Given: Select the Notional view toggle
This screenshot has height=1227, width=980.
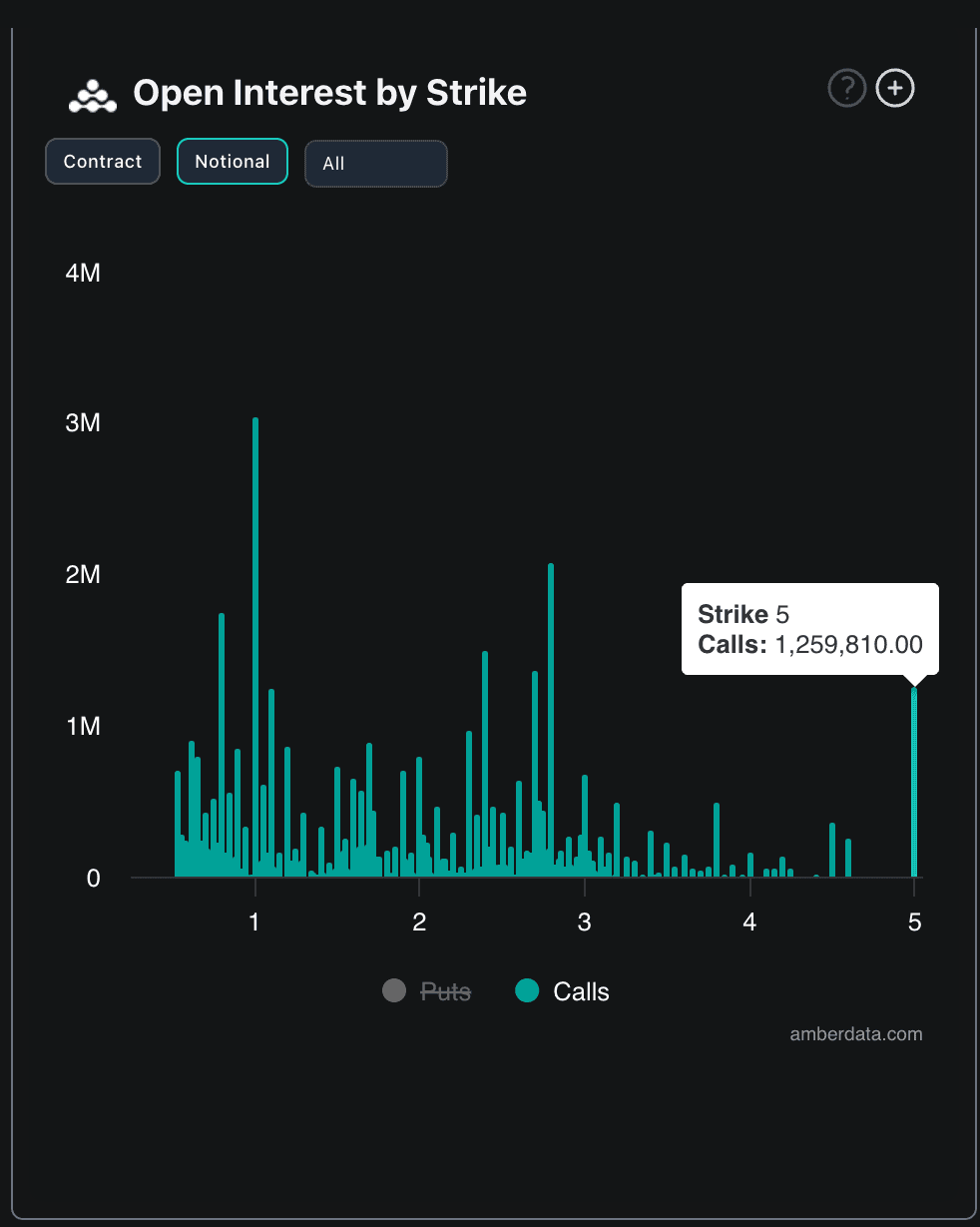Looking at the screenshot, I should 233,162.
